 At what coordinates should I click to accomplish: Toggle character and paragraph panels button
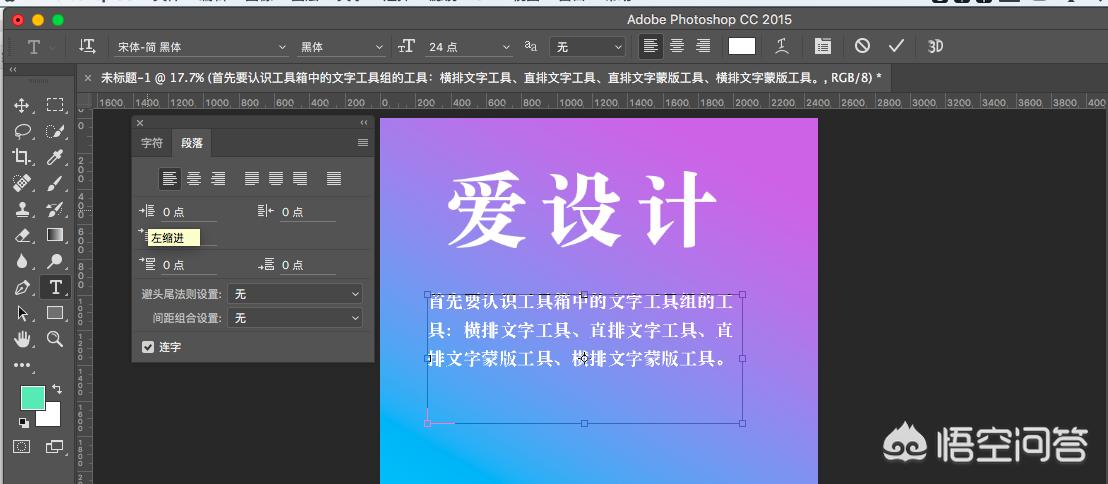(x=823, y=47)
